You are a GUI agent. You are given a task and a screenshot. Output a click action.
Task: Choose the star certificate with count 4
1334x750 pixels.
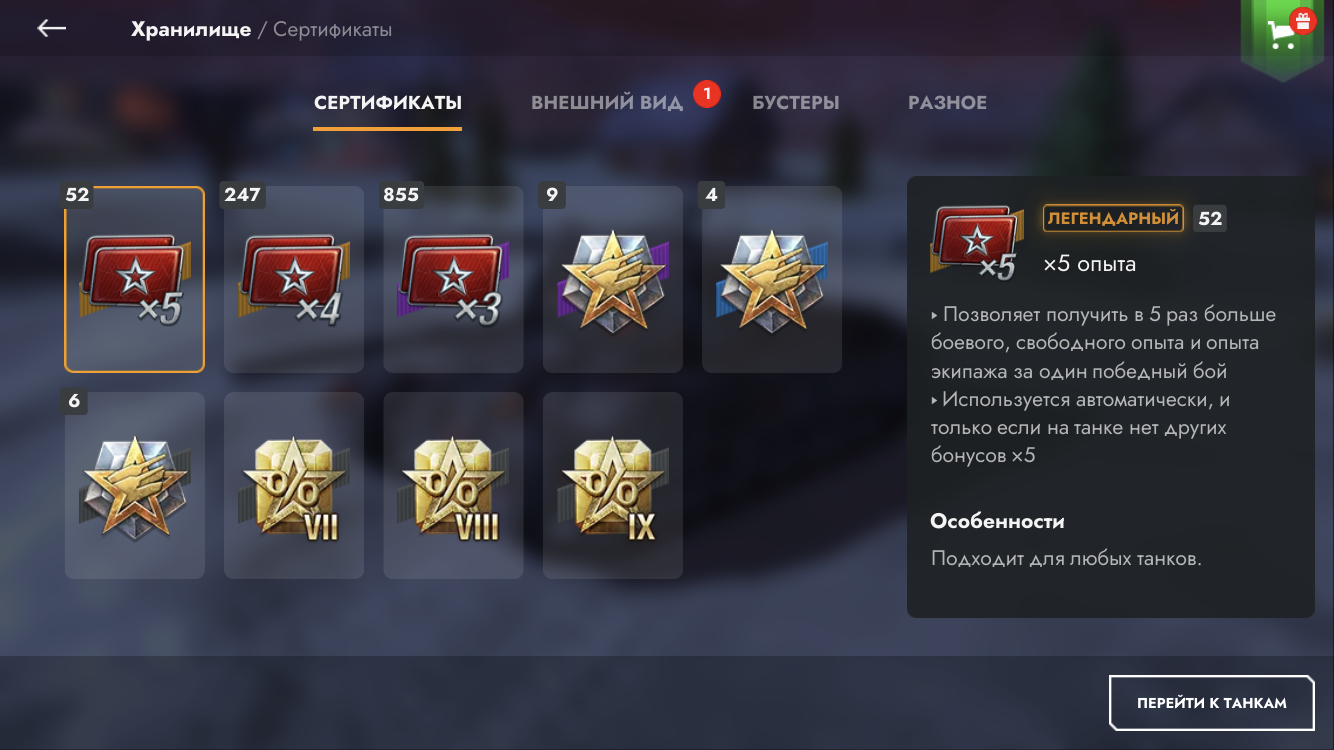[772, 279]
